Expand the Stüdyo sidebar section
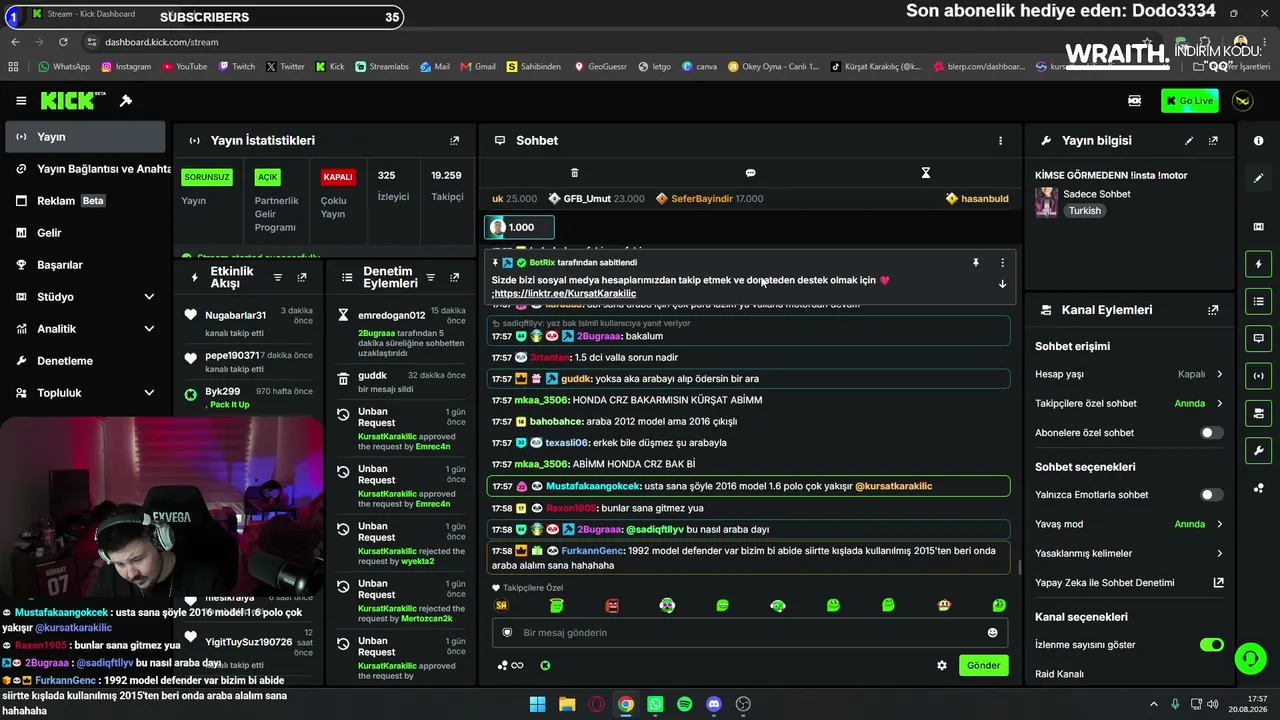The height and width of the screenshot is (720, 1280). click(x=149, y=297)
